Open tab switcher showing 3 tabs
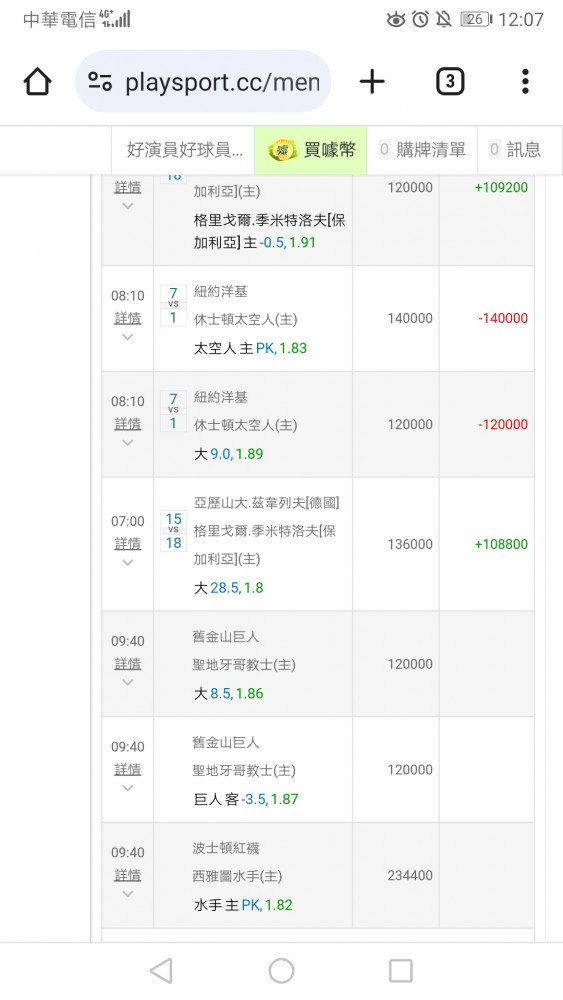 click(x=450, y=82)
